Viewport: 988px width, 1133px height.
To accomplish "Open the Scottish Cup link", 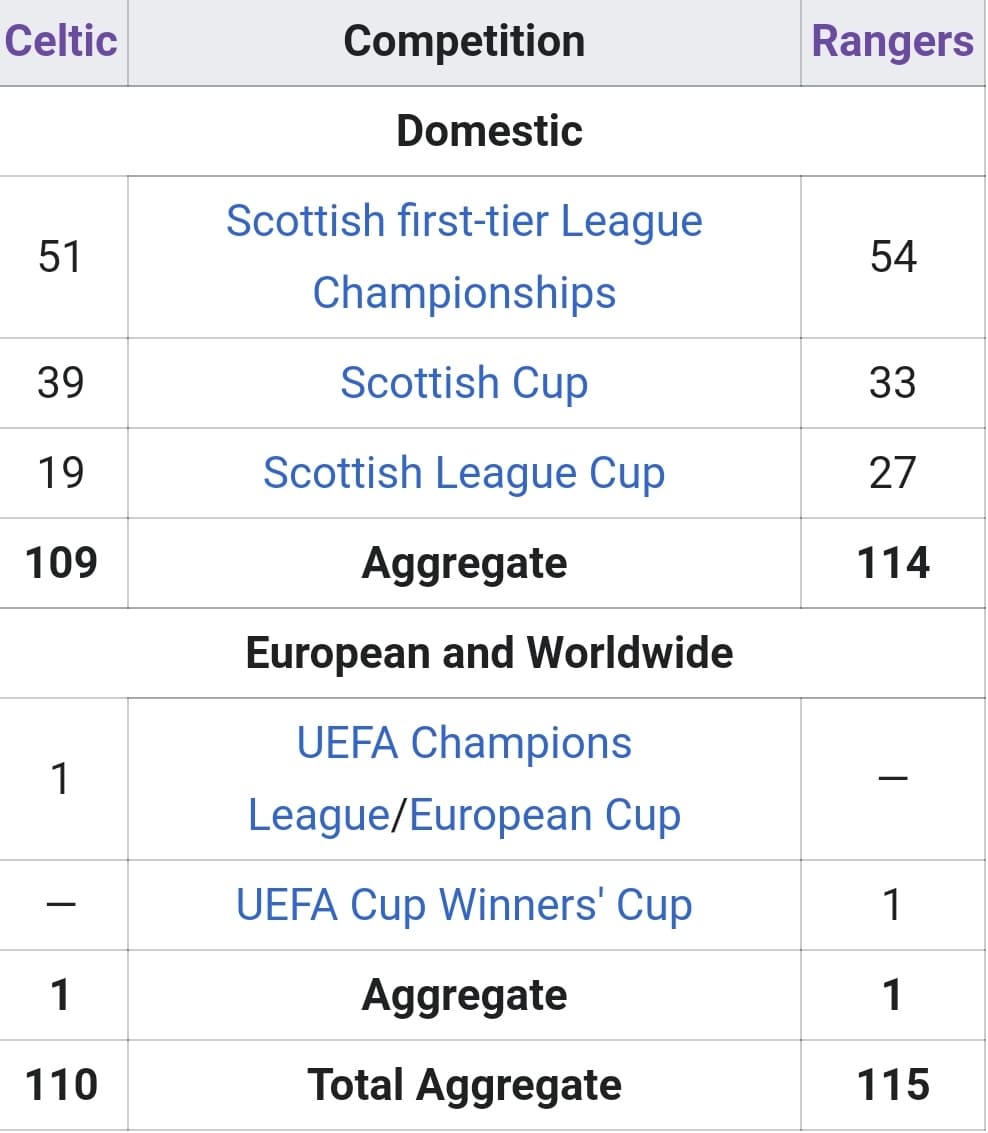I will point(464,382).
